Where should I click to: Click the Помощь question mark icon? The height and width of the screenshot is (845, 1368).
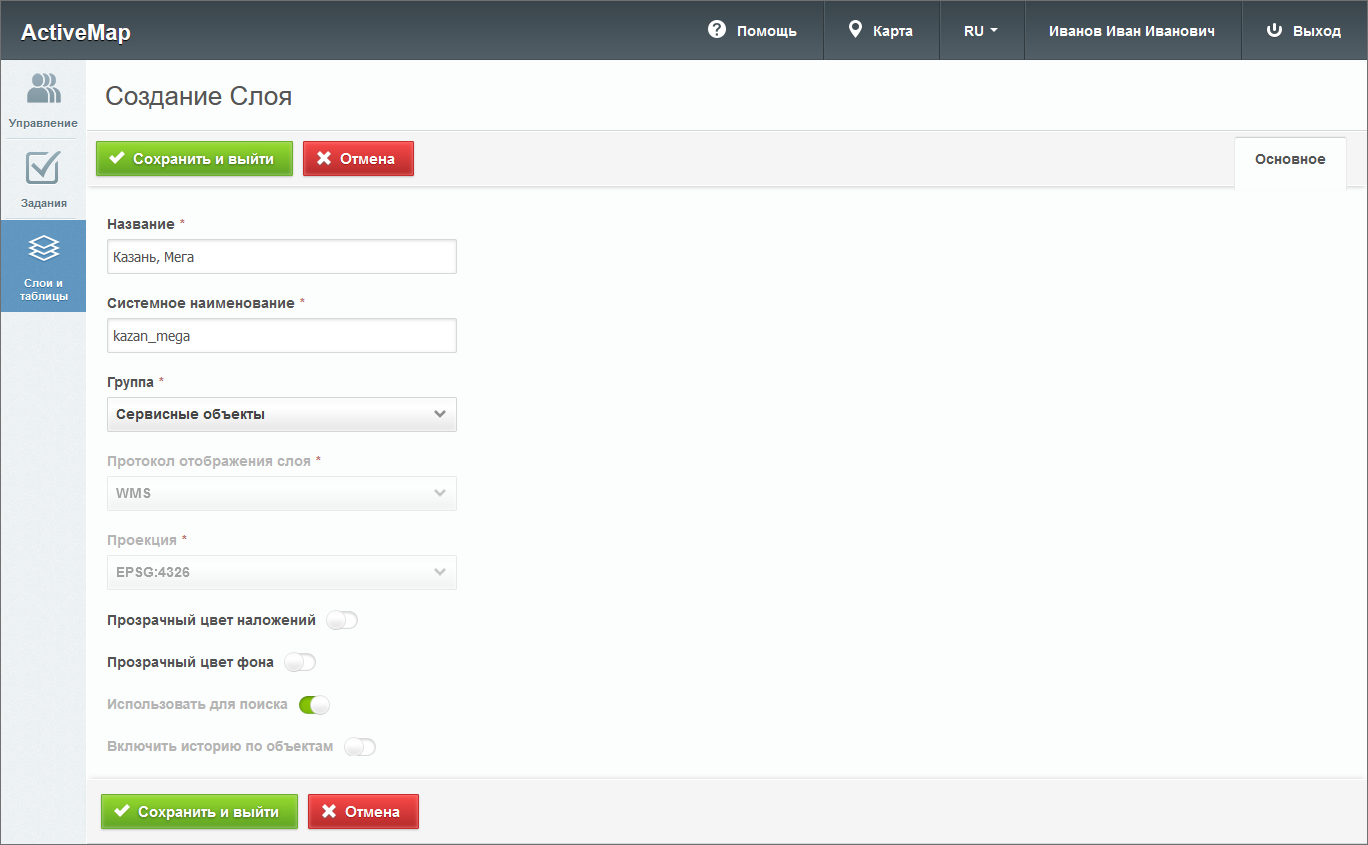716,30
